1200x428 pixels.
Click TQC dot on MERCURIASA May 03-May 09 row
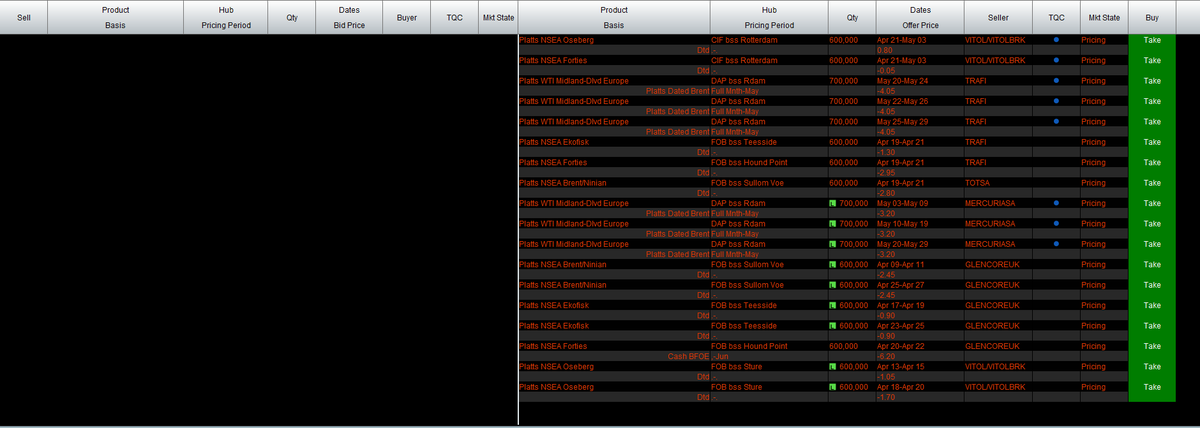pyautogui.click(x=1056, y=203)
